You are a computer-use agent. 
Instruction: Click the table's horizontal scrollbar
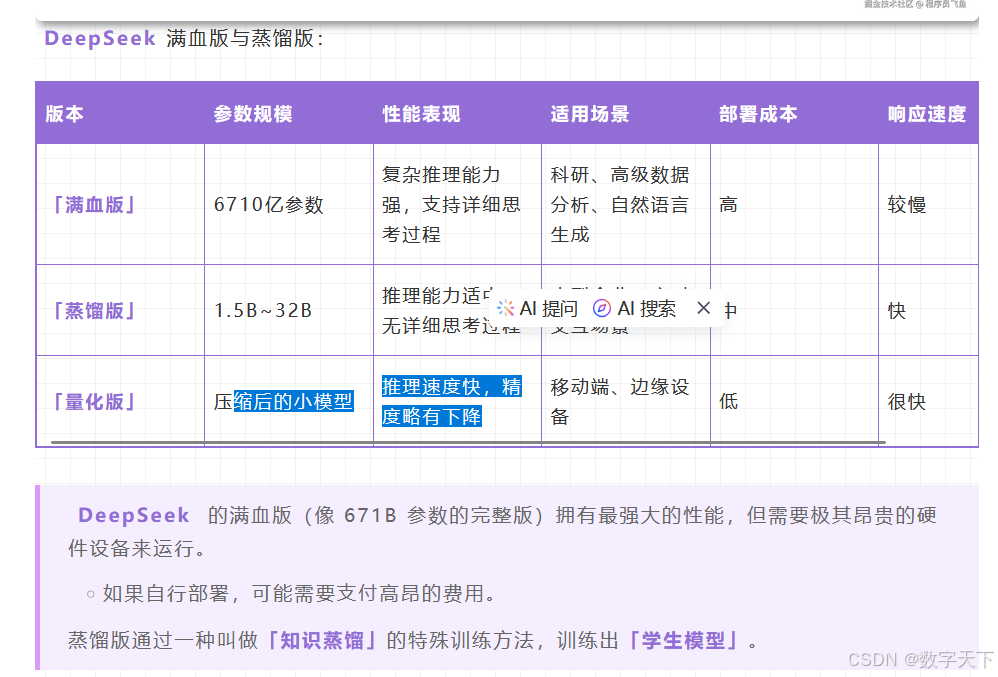point(468,442)
